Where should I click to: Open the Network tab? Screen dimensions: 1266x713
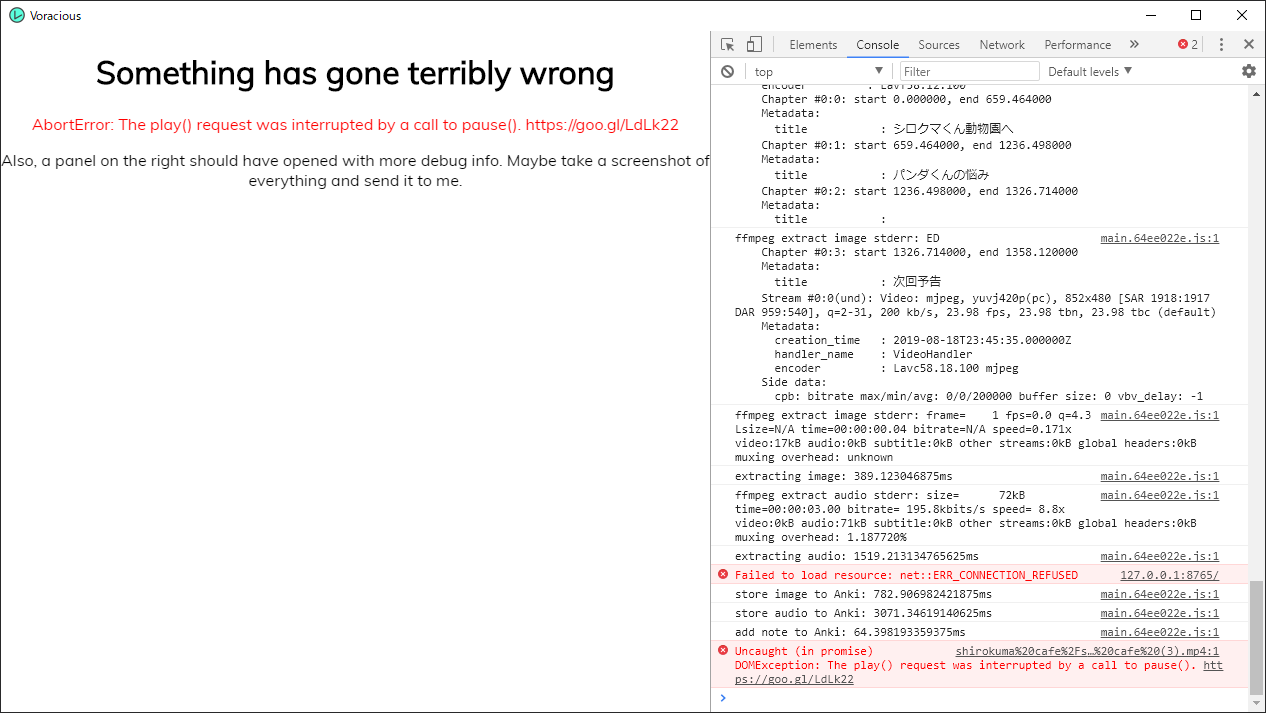click(1002, 44)
